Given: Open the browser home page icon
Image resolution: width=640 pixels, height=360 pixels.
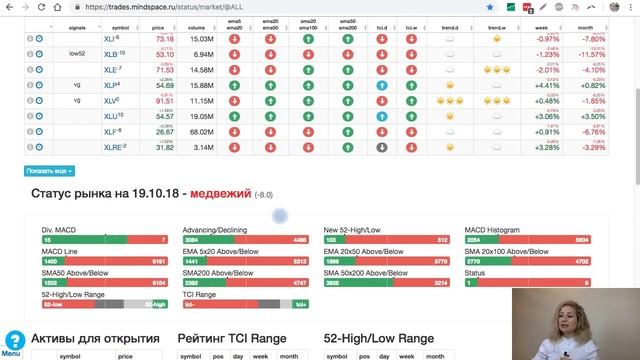Looking at the screenshot, I should [x=58, y=7].
